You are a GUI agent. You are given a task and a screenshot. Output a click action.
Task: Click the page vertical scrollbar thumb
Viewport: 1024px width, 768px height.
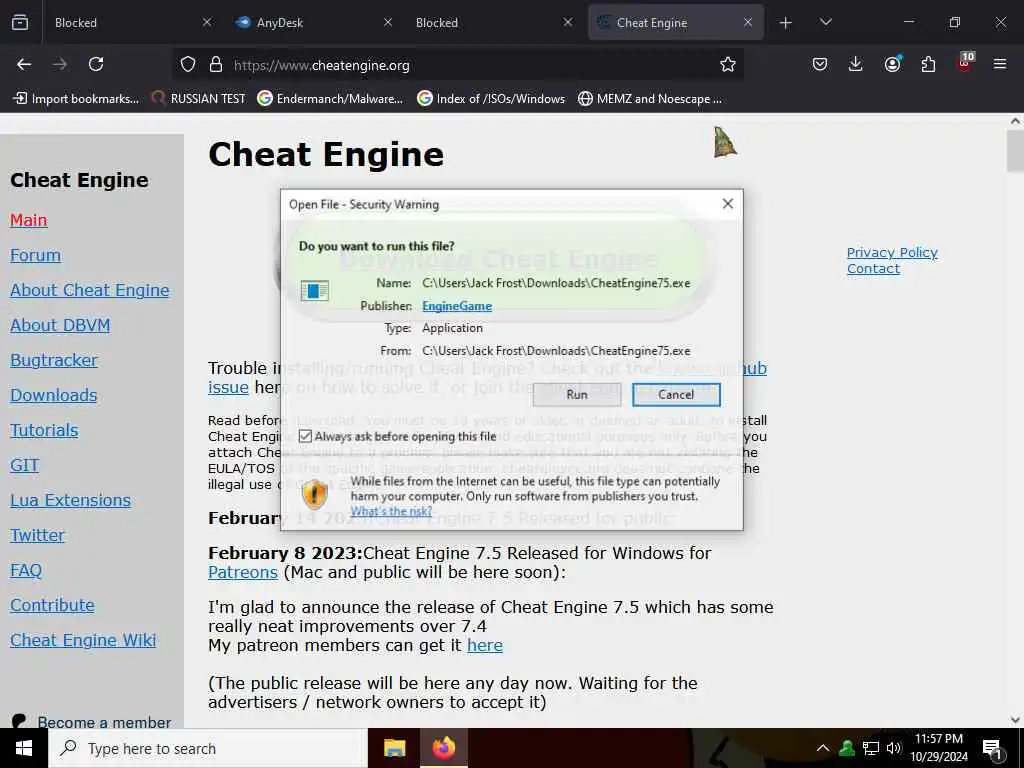1015,150
